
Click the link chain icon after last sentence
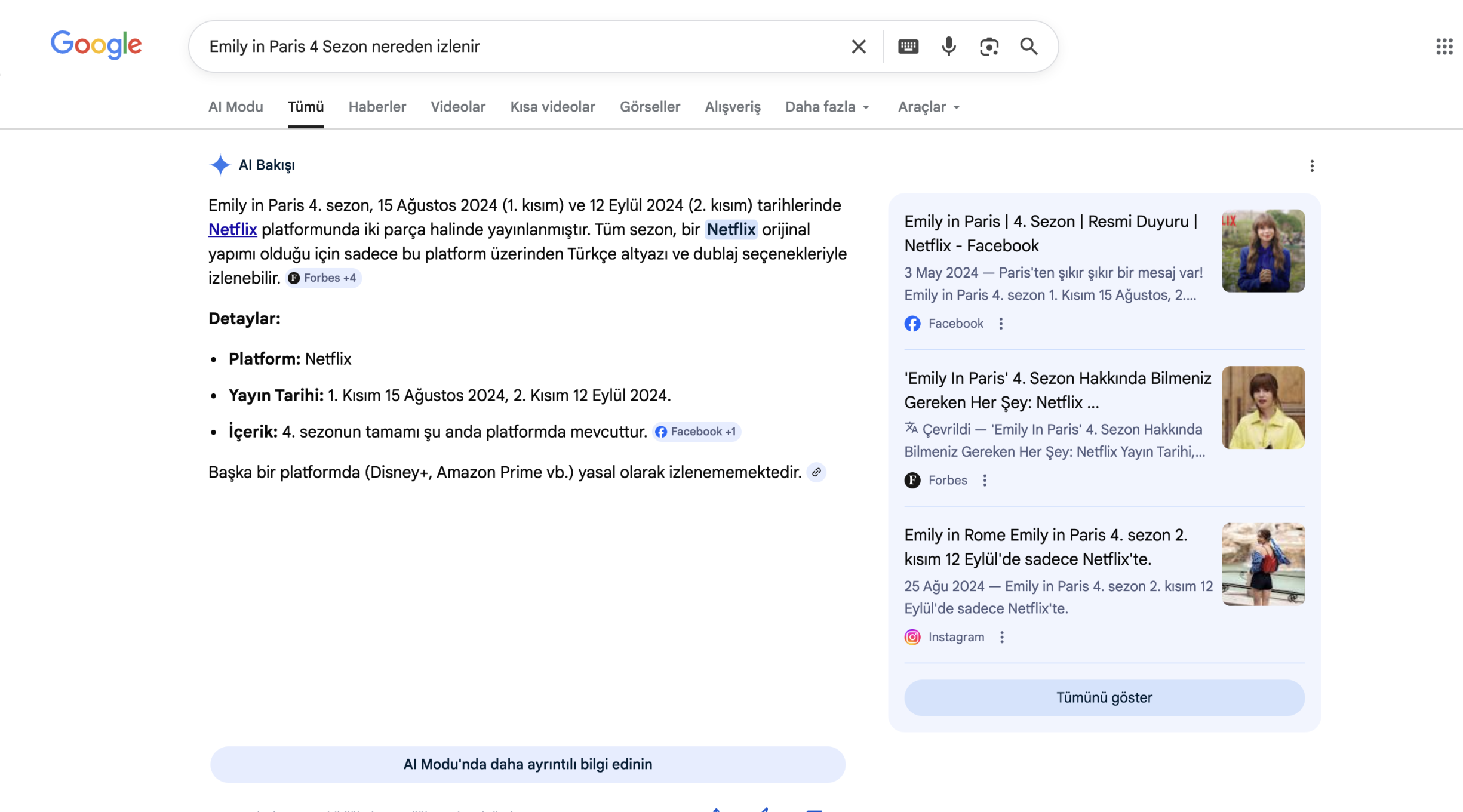coord(816,472)
